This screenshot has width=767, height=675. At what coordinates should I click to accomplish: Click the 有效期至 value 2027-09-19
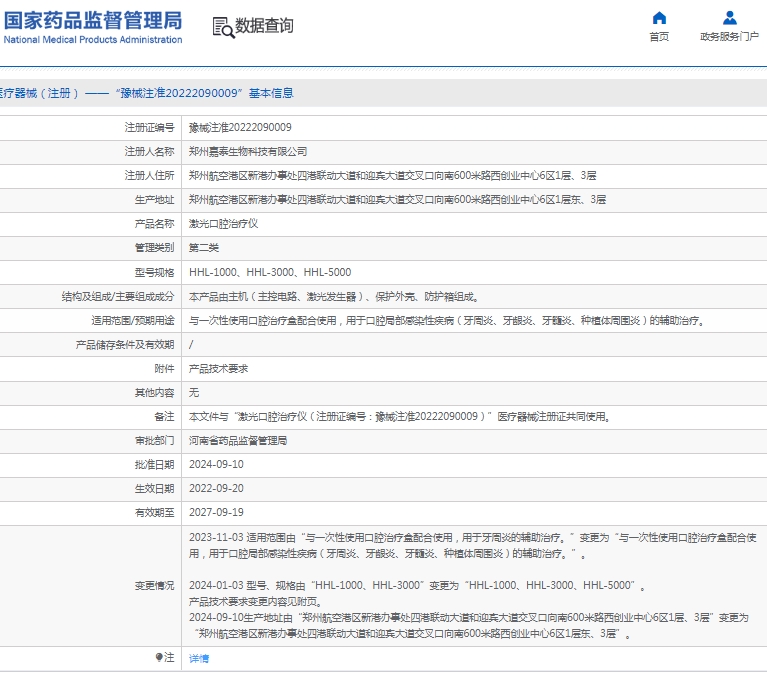coord(216,512)
